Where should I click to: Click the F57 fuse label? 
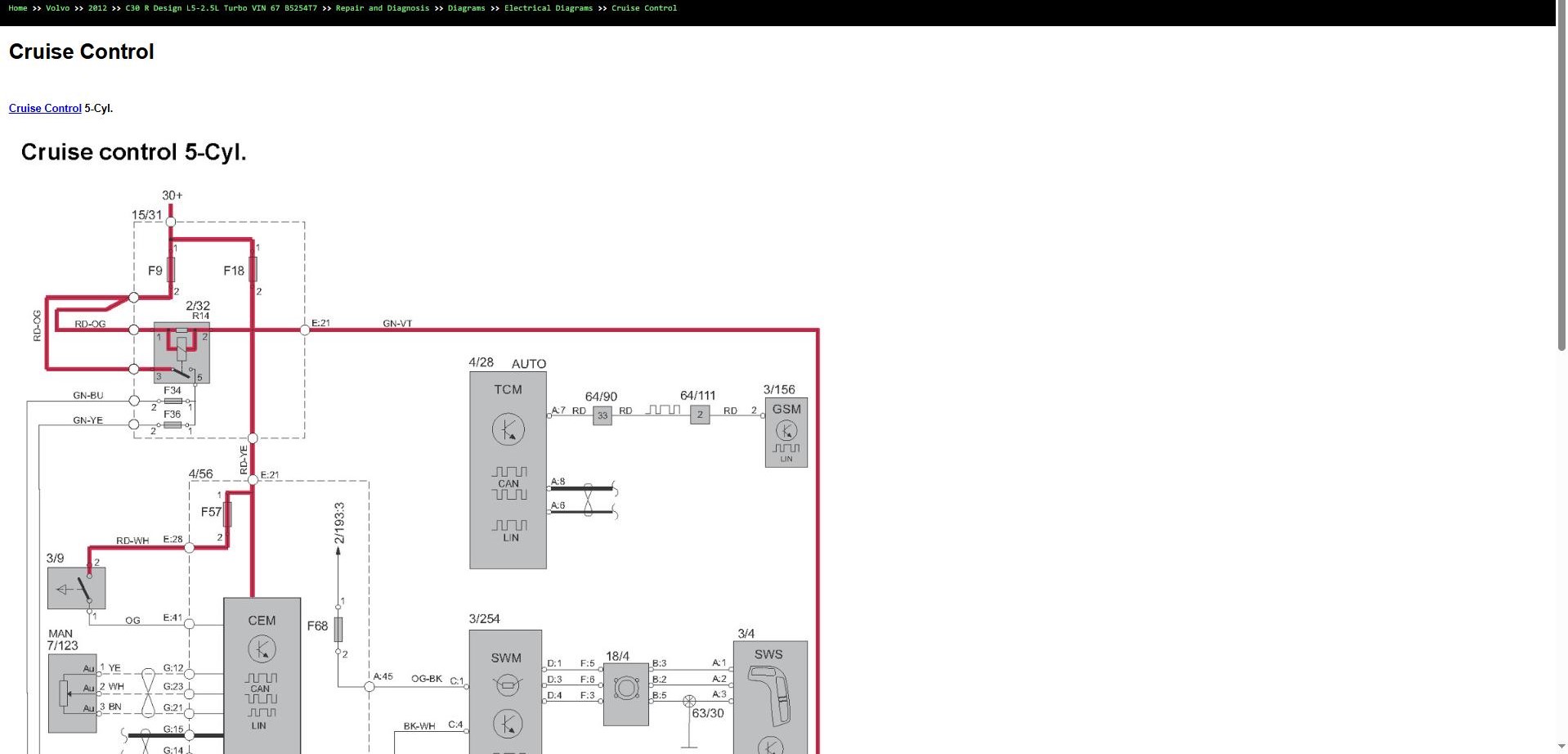(211, 512)
